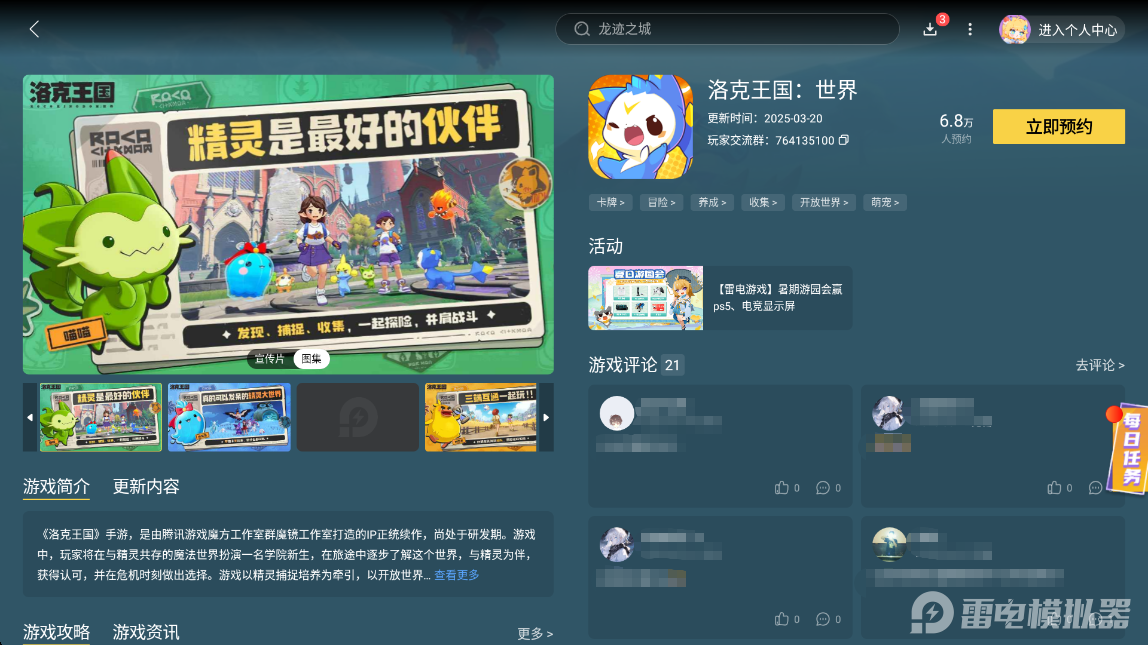This screenshot has height=645, width=1148.
Task: Click the search magnifier icon
Action: (x=582, y=29)
